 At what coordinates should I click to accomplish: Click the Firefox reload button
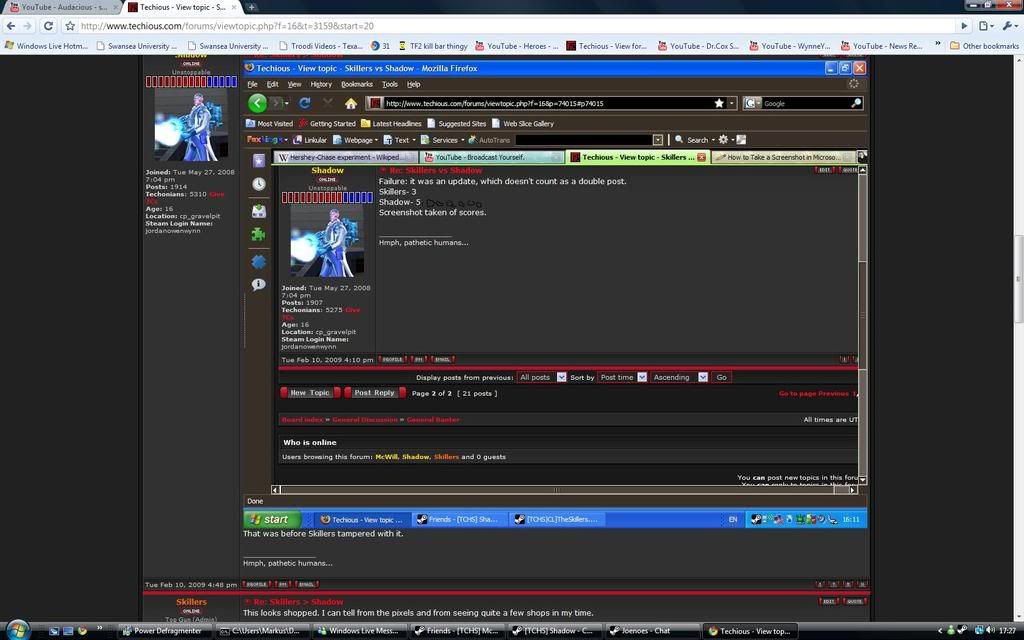(304, 103)
